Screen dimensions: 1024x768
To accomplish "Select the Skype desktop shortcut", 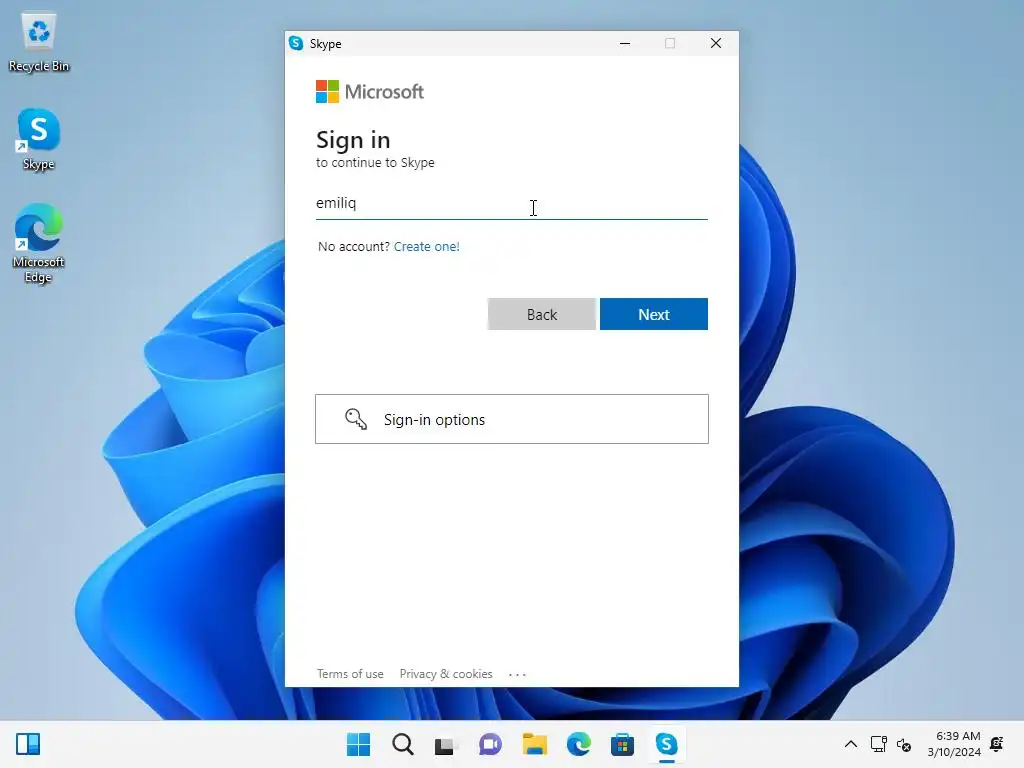I will tap(39, 139).
